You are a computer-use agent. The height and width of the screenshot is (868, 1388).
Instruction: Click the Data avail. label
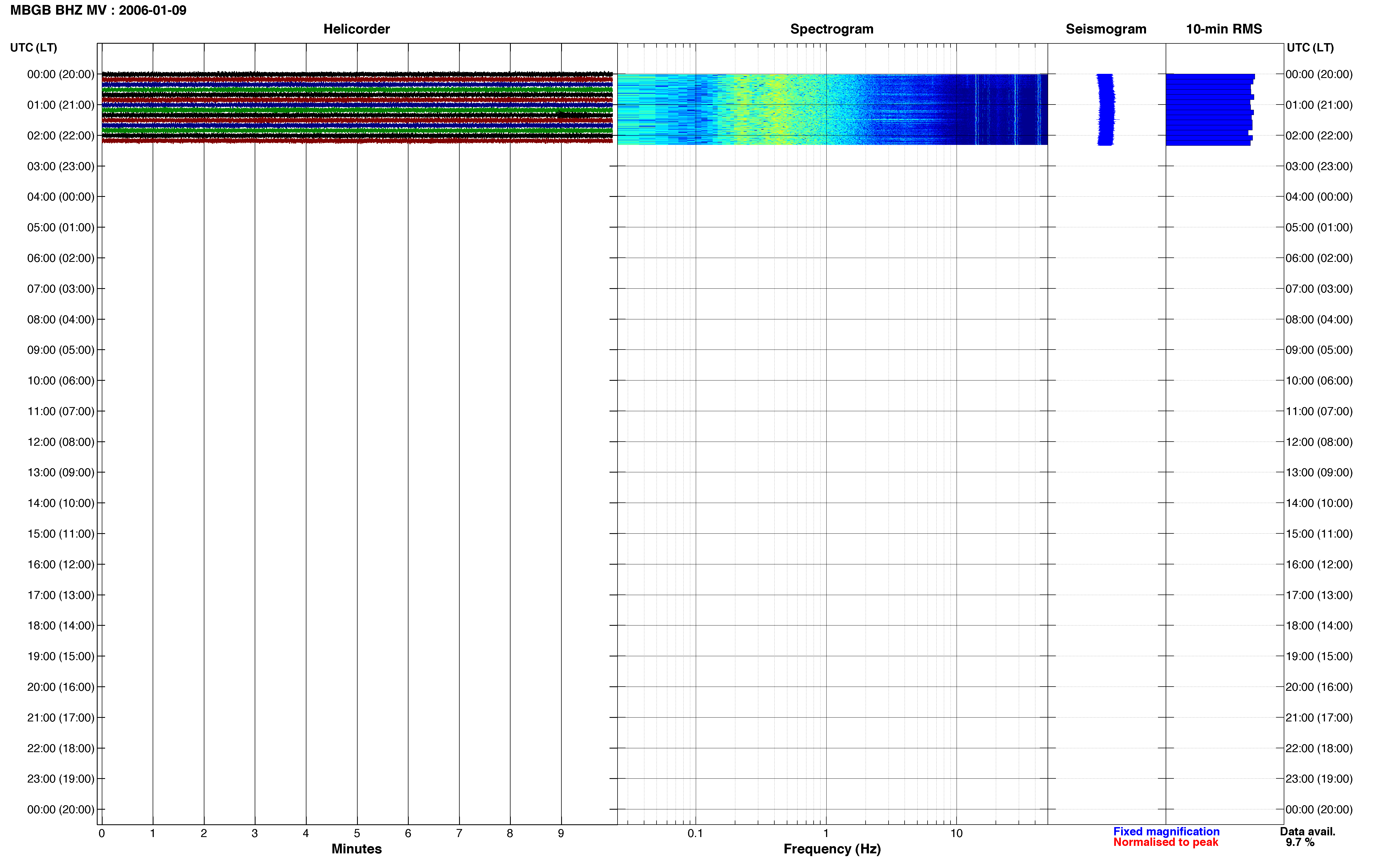(1308, 831)
